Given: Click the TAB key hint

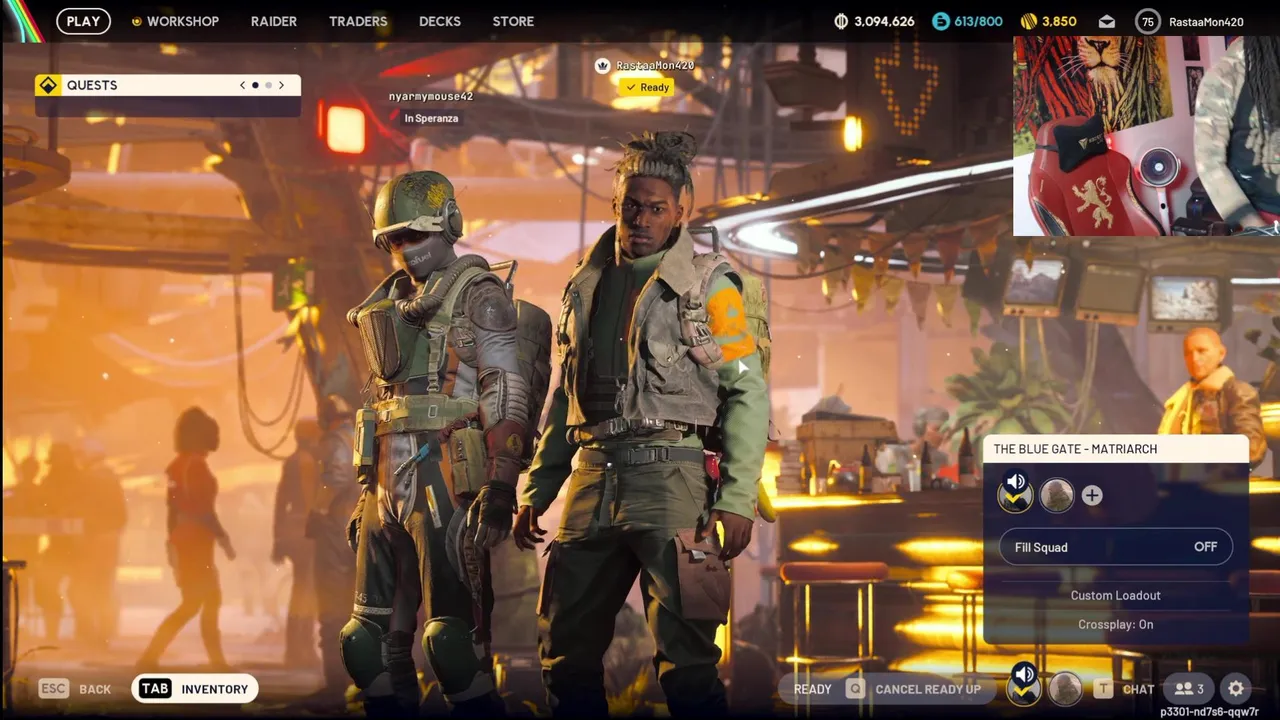Looking at the screenshot, I should [x=155, y=688].
